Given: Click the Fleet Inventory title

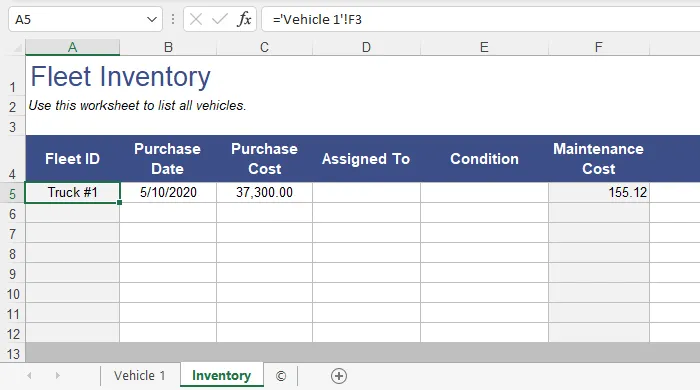Looking at the screenshot, I should pyautogui.click(x=121, y=77).
